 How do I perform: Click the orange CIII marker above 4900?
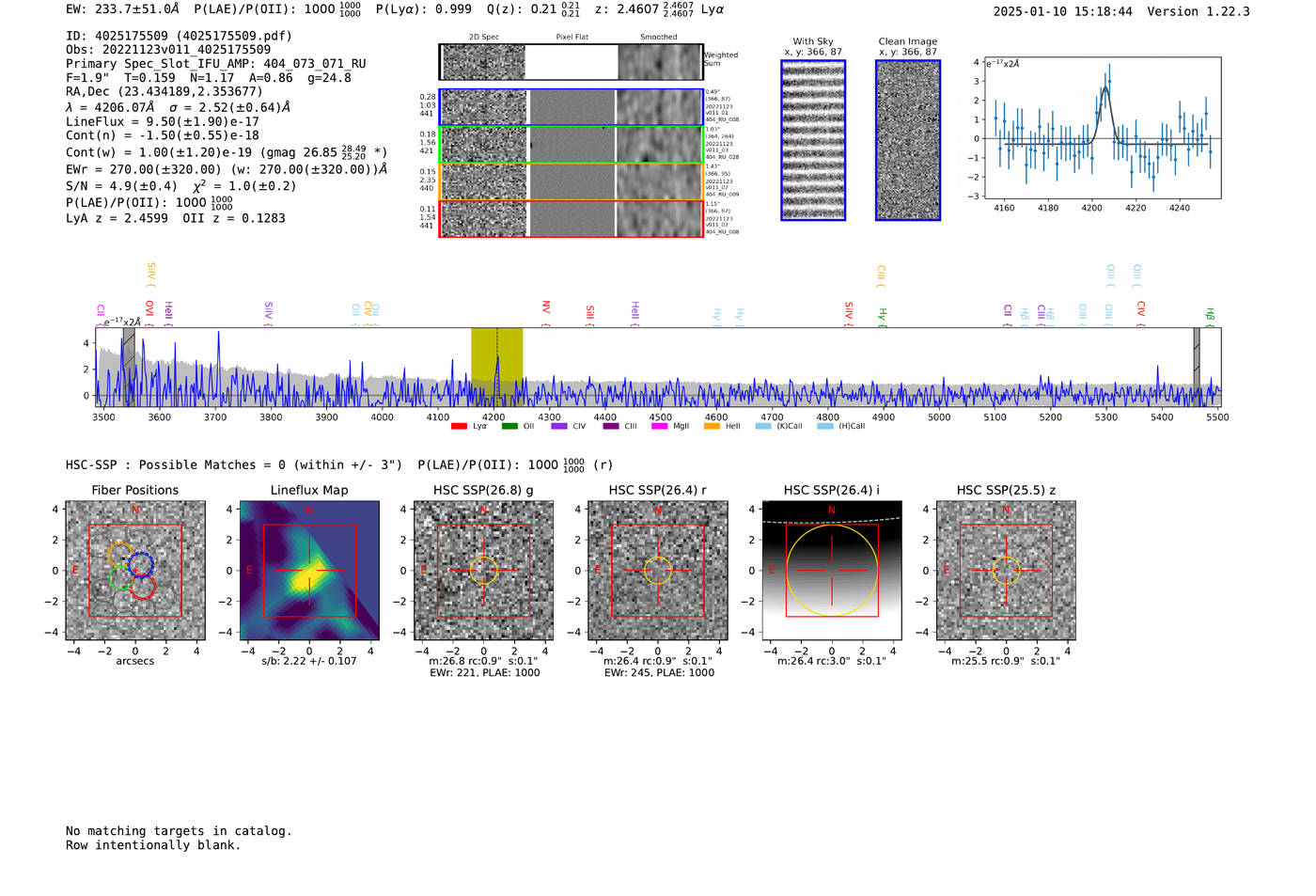coord(881,276)
